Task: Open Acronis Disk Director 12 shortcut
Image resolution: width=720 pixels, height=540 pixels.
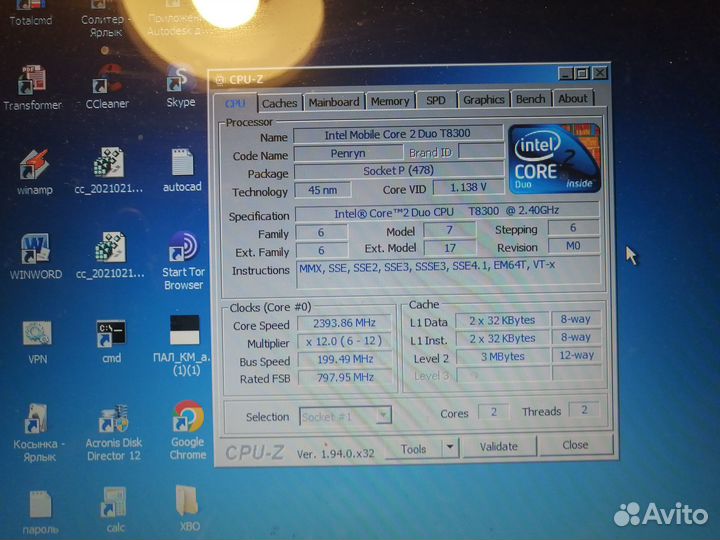Action: point(113,433)
